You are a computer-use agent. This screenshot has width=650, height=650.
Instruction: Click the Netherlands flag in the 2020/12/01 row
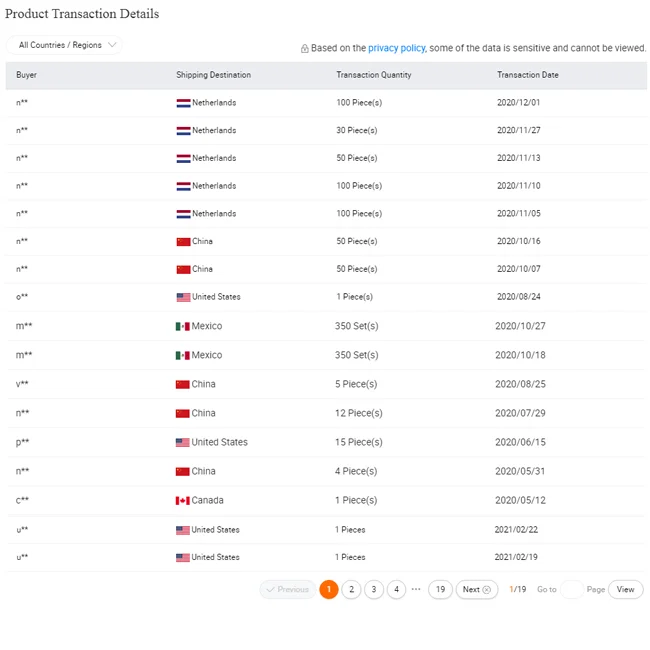point(183,103)
